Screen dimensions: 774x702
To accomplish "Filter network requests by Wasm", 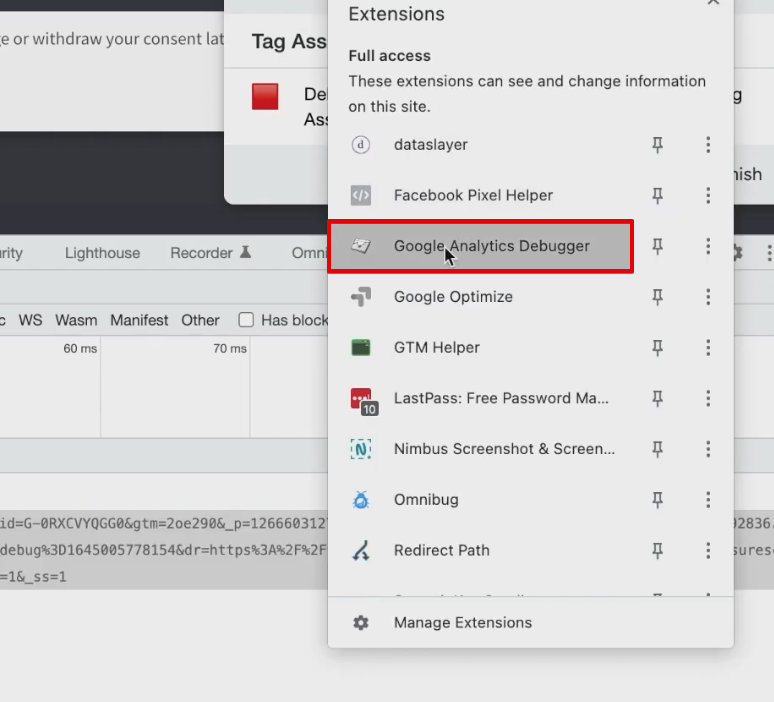I will [x=76, y=320].
